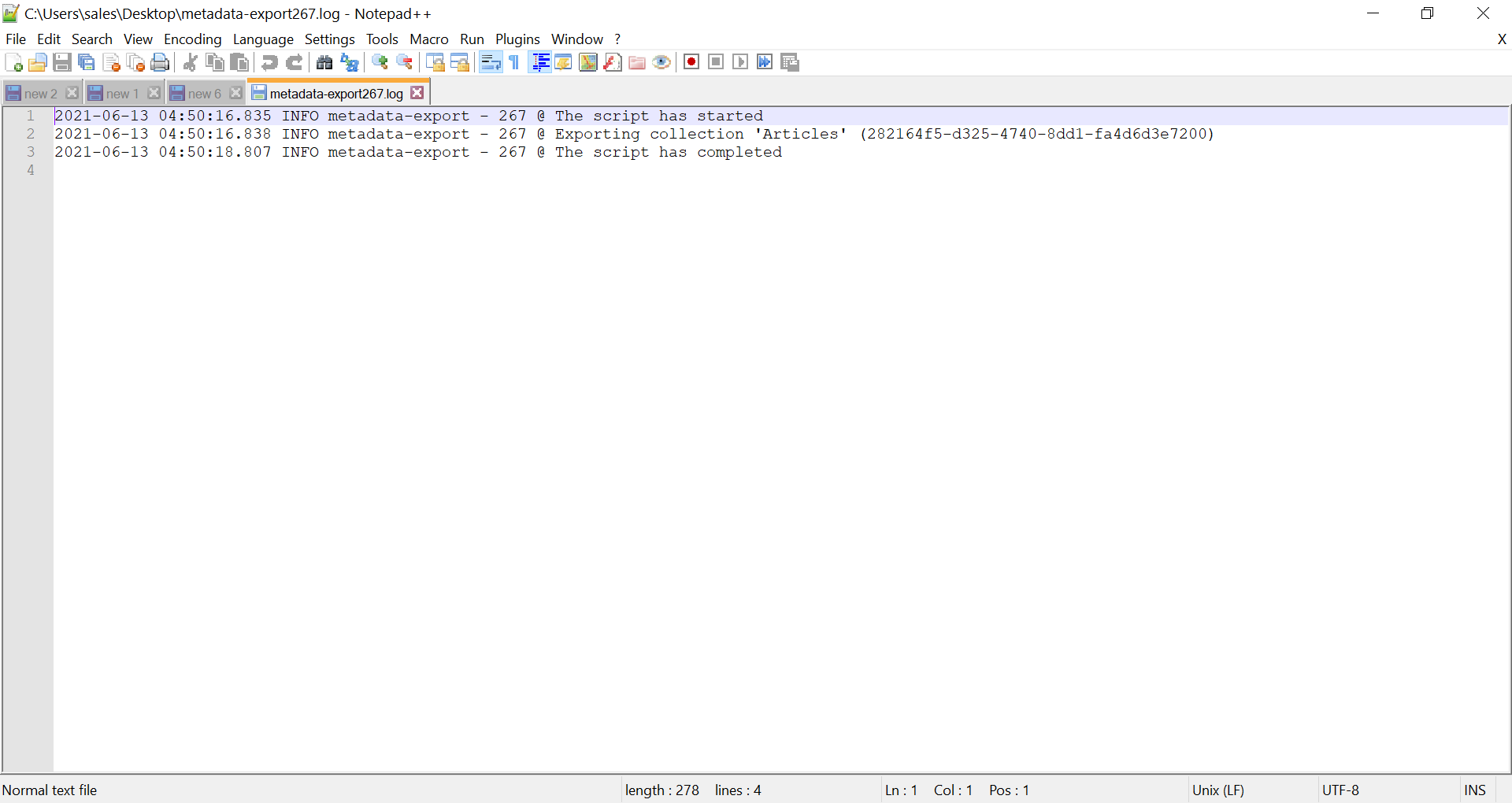Open the Language menu
Screen dimensions: 1512x803
[x=263, y=39]
